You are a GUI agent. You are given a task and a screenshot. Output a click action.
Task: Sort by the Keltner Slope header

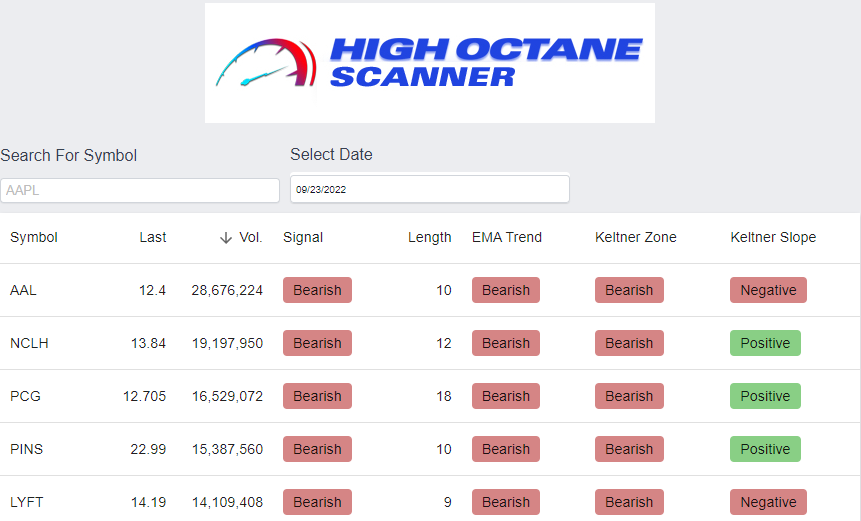pyautogui.click(x=773, y=237)
